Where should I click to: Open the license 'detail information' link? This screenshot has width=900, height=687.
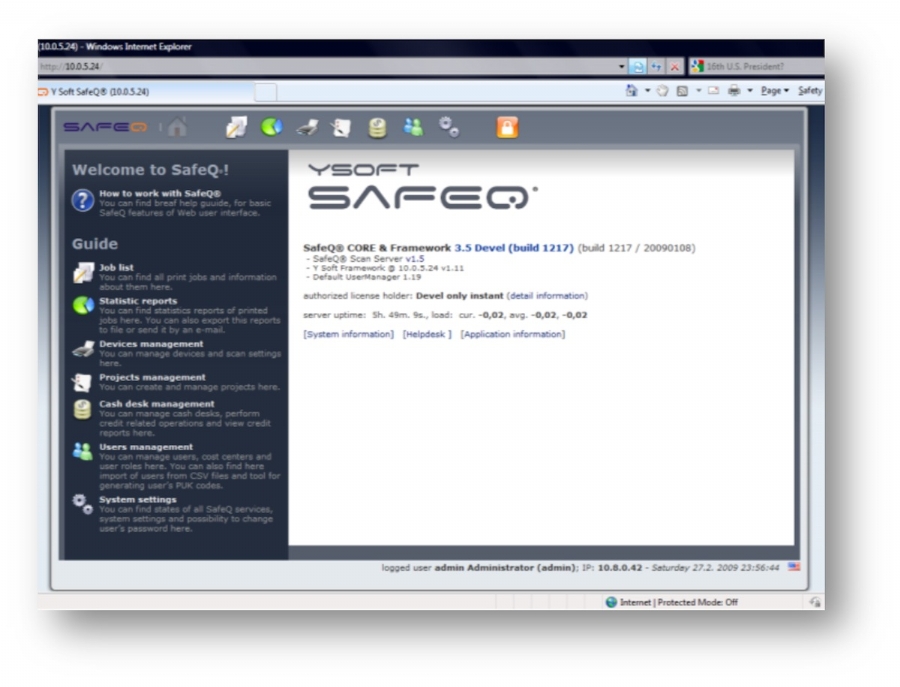click(547, 296)
